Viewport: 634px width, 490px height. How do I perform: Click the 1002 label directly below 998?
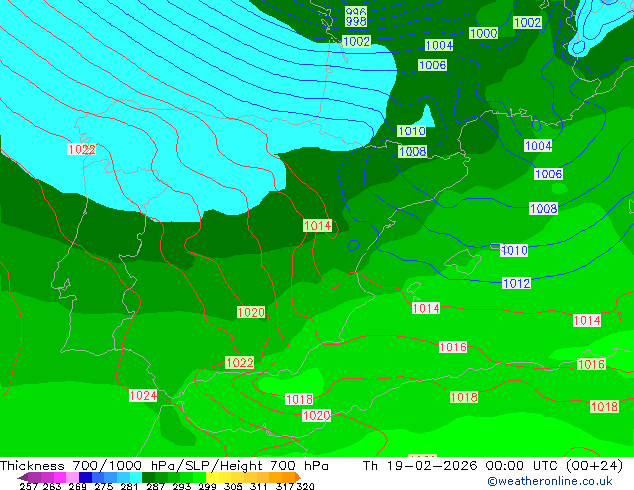click(356, 41)
